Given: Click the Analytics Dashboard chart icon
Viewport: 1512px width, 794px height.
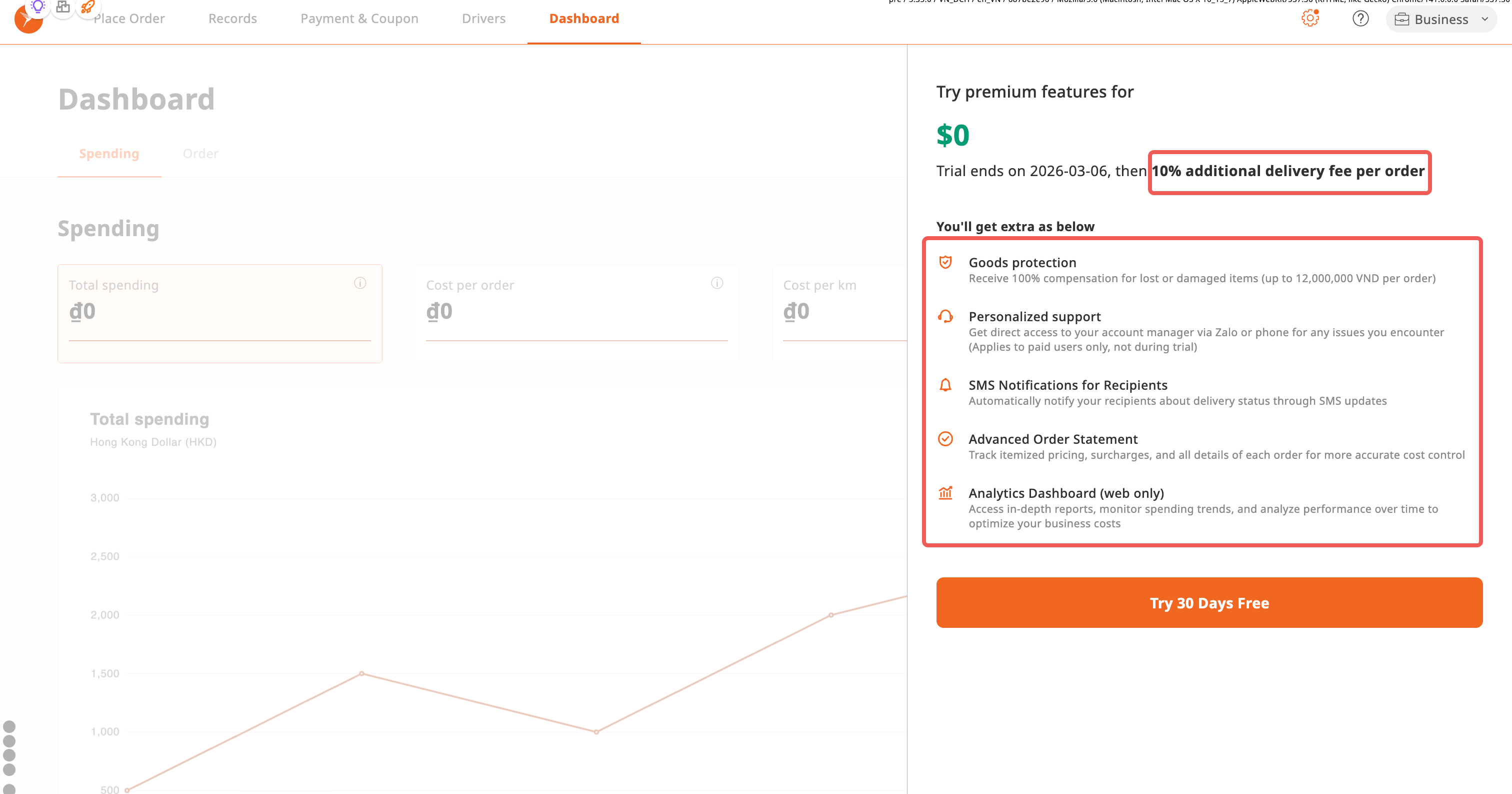Looking at the screenshot, I should (x=945, y=493).
